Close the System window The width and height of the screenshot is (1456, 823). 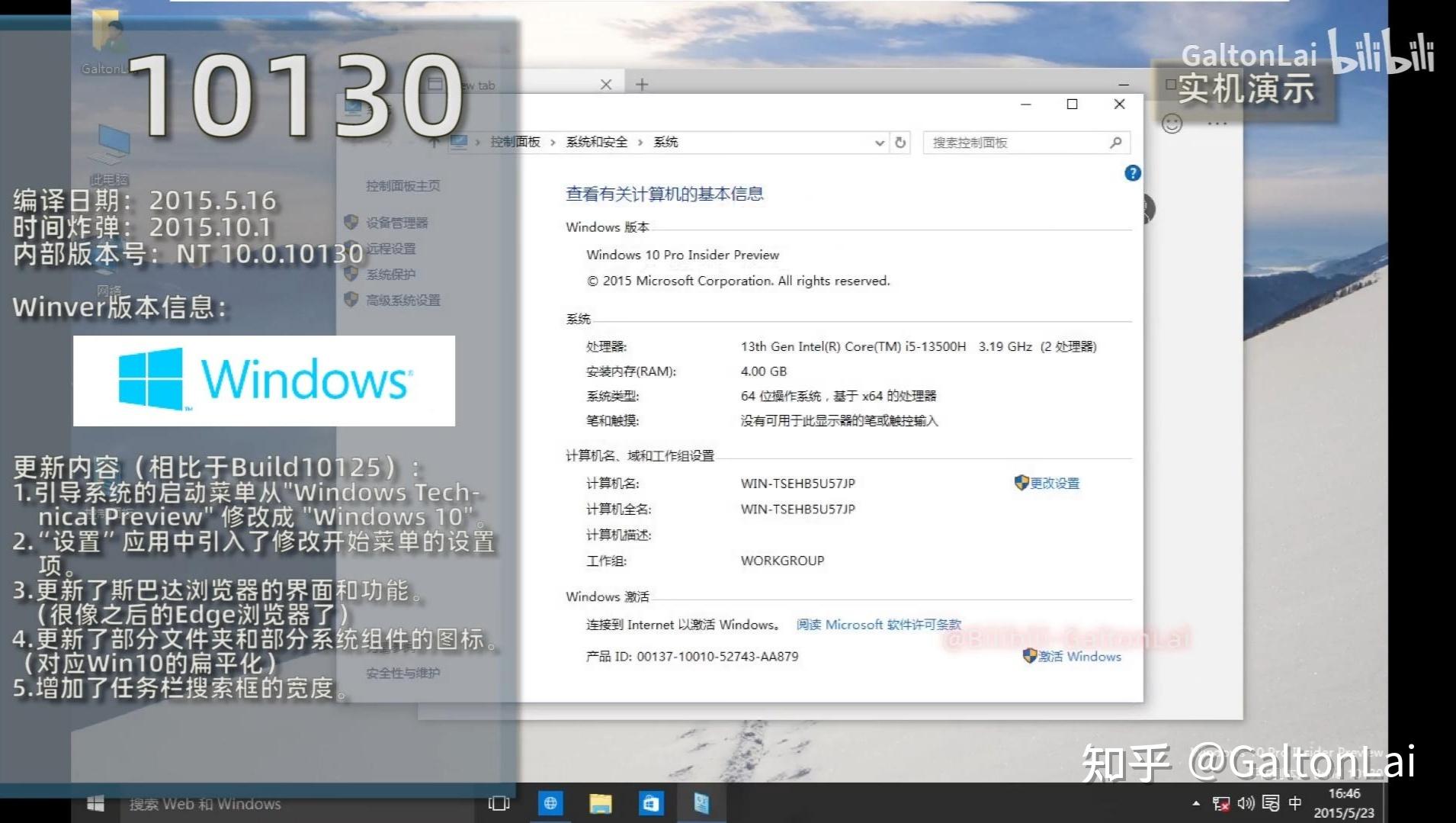1119,104
